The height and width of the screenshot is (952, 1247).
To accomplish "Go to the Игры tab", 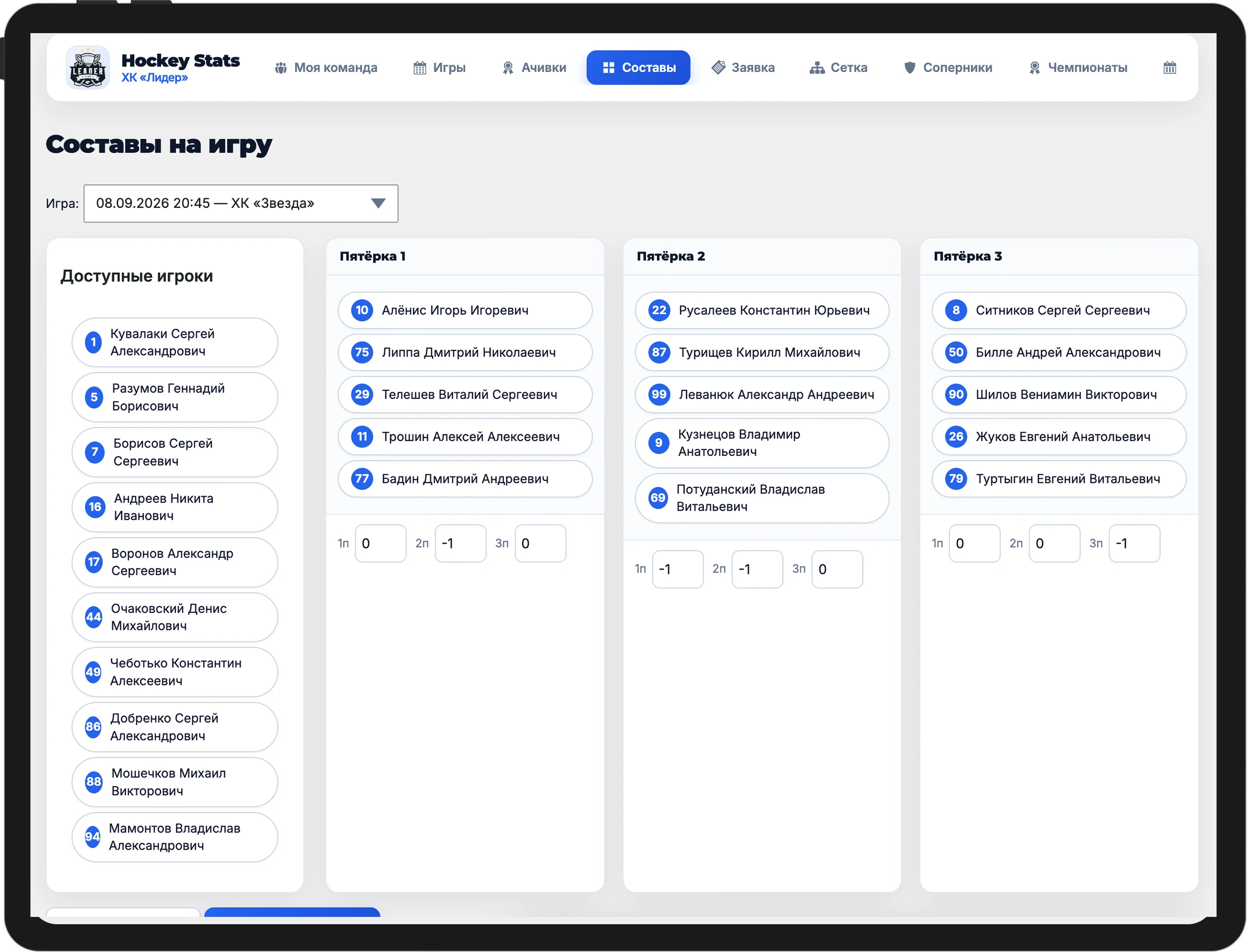I will 440,68.
